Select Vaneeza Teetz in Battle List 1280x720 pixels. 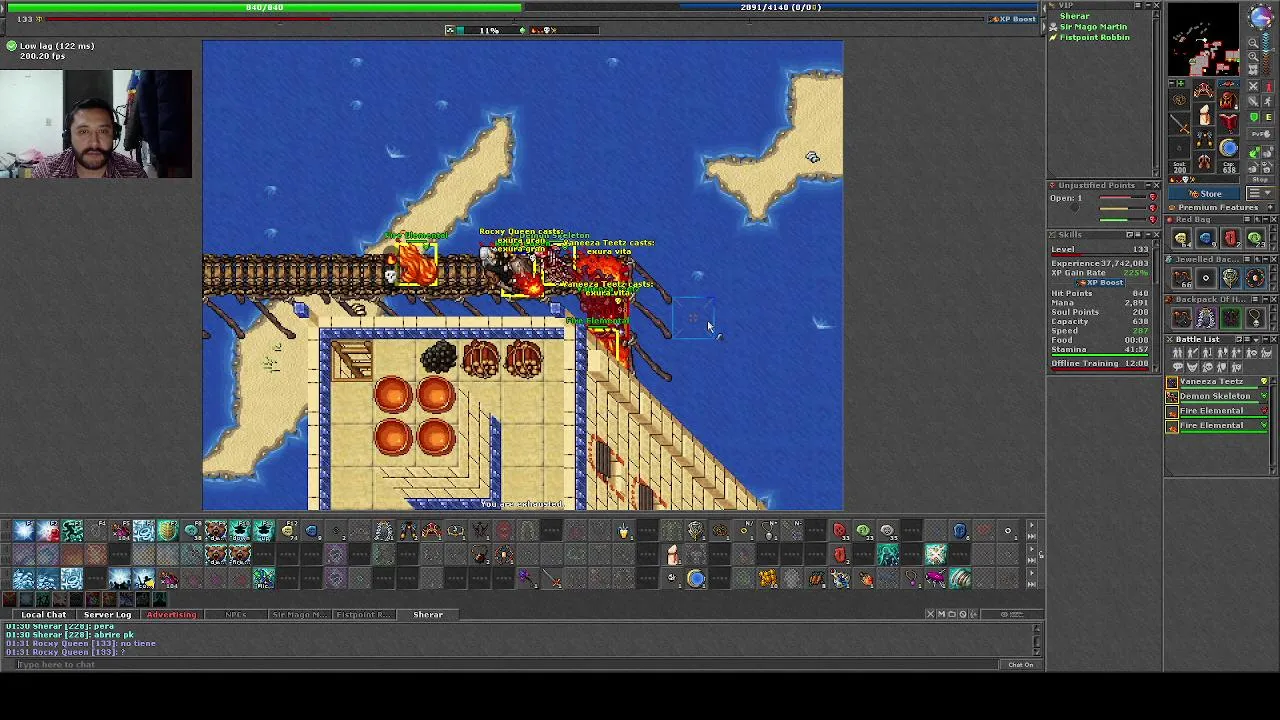1218,381
